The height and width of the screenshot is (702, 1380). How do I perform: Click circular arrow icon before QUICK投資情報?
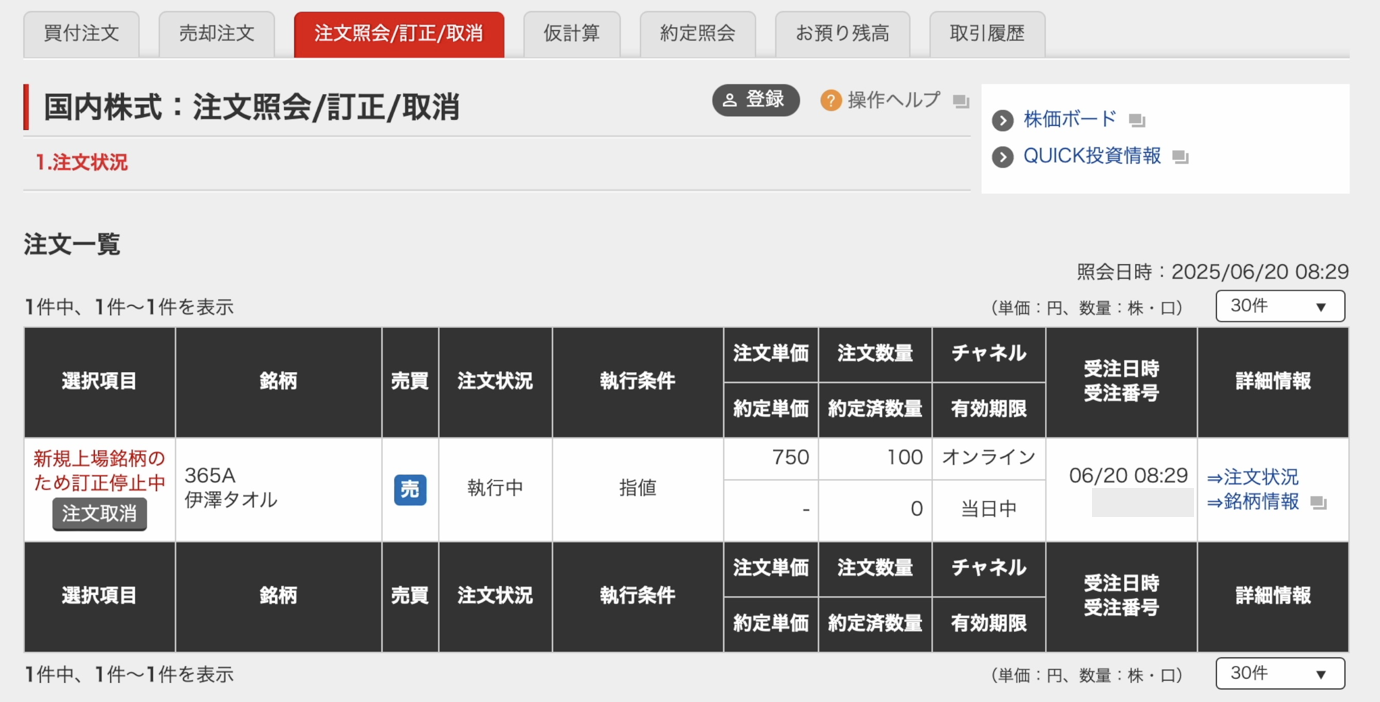[1002, 156]
